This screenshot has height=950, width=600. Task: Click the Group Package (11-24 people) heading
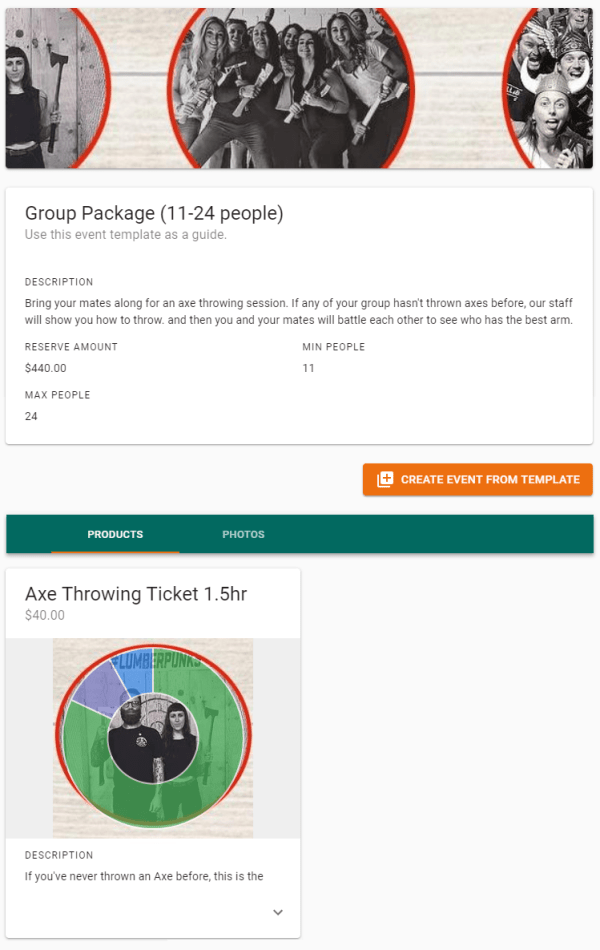pos(154,213)
